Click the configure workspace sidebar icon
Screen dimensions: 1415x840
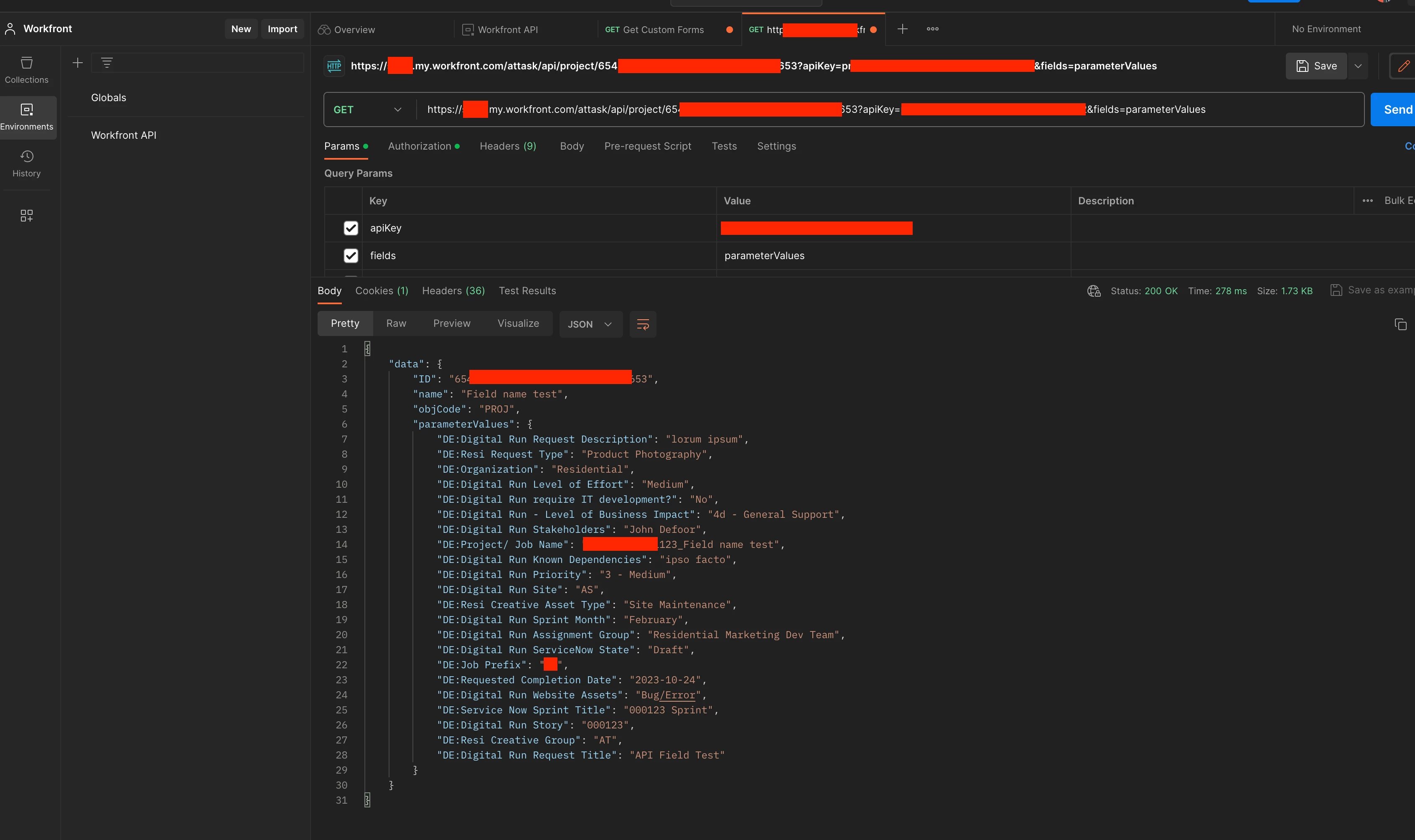[x=27, y=215]
